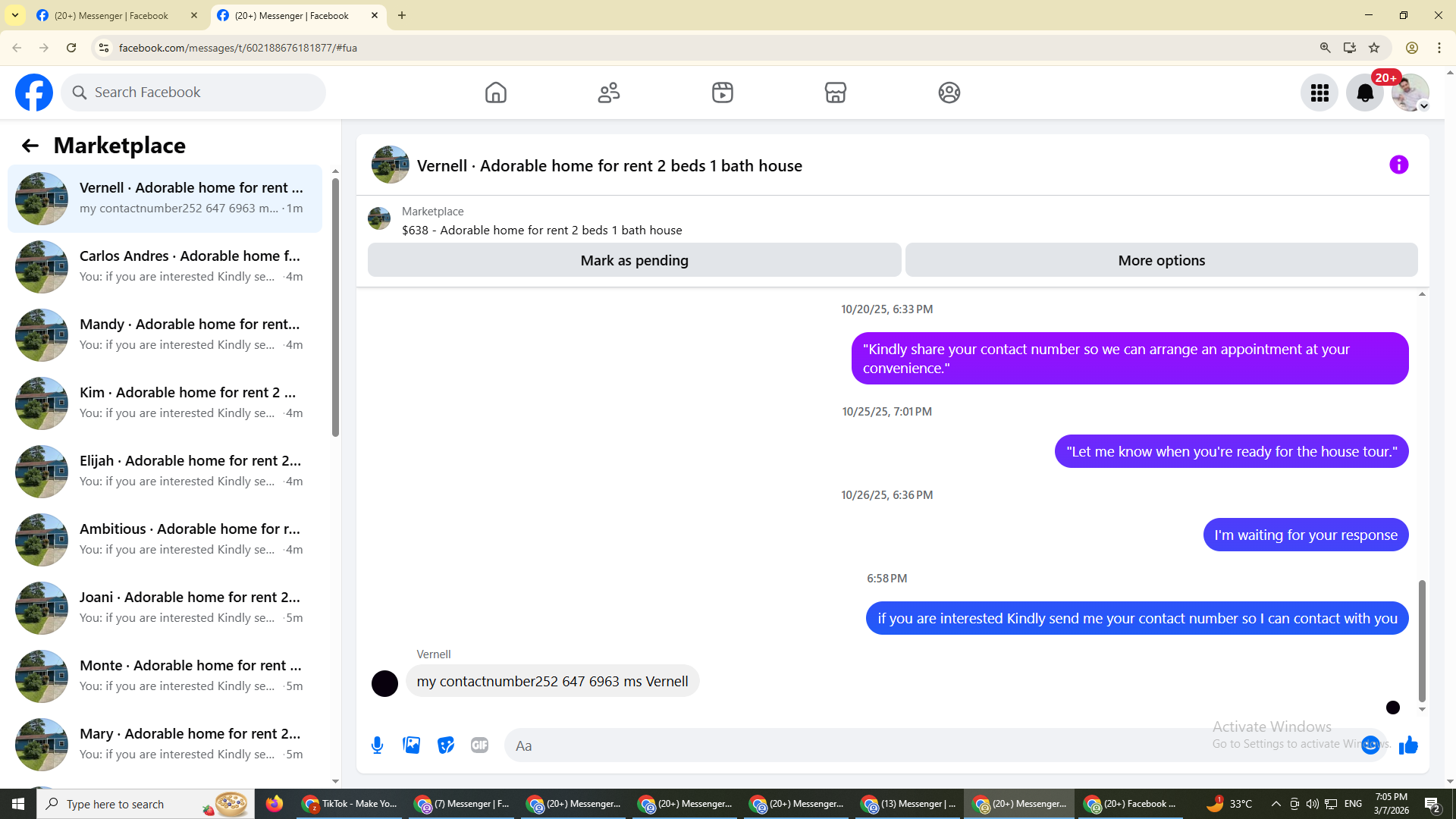
Task: Open the Friends icon in top navigation
Action: pos(609,93)
